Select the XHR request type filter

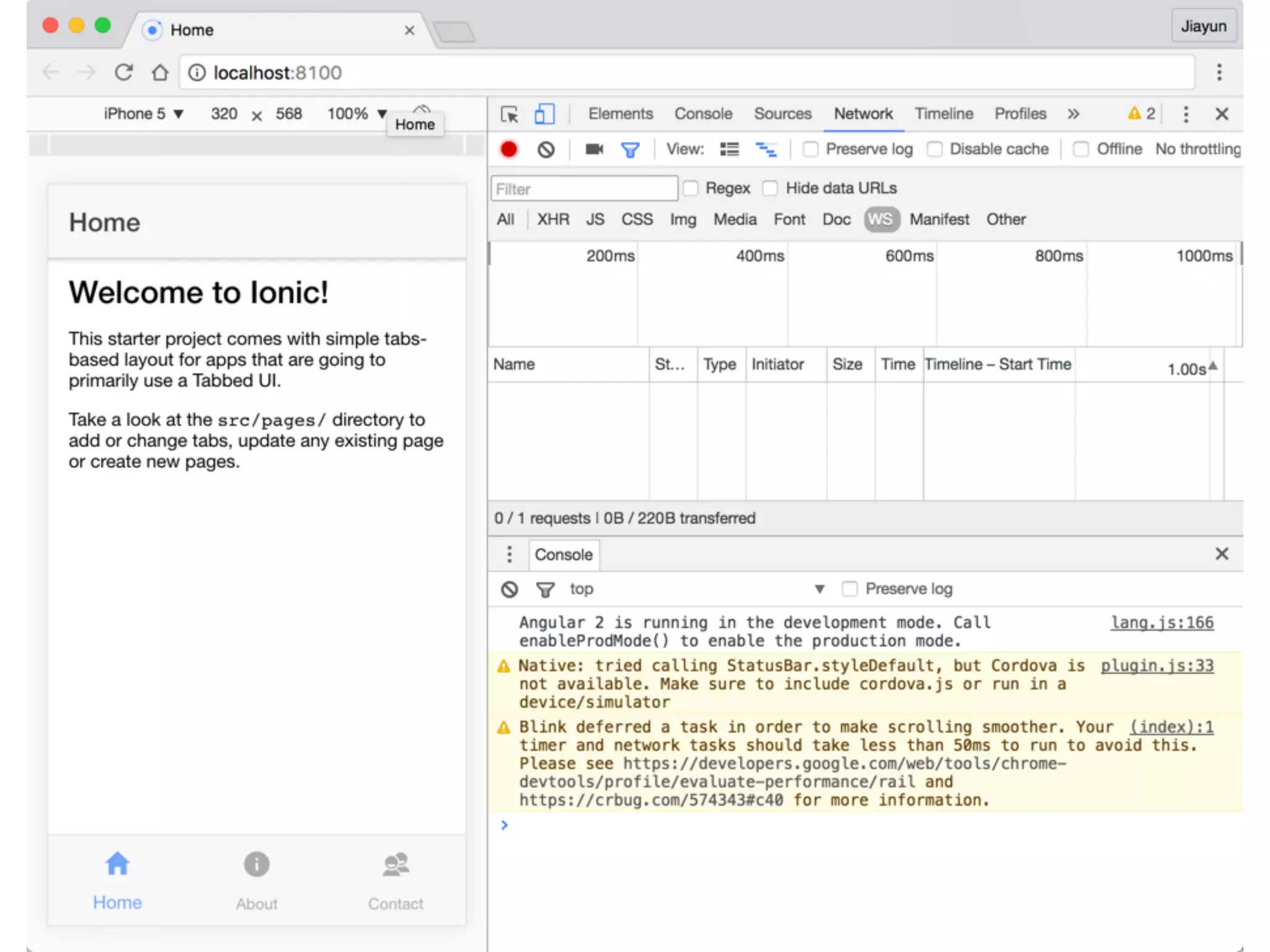[553, 219]
